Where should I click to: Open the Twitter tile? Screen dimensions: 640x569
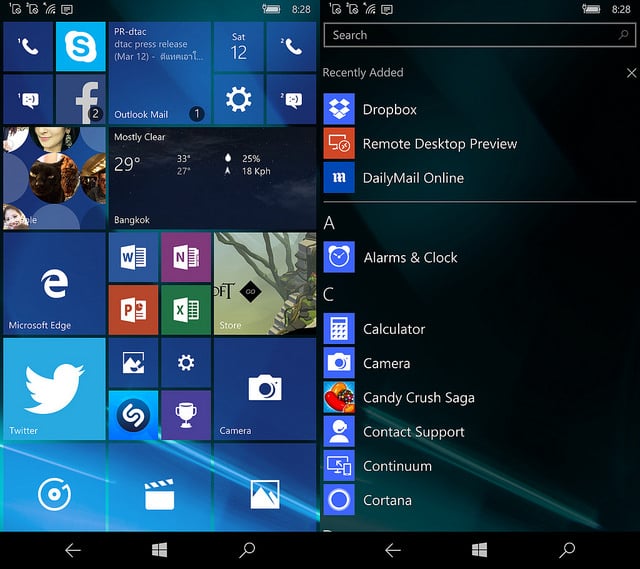coord(54,389)
